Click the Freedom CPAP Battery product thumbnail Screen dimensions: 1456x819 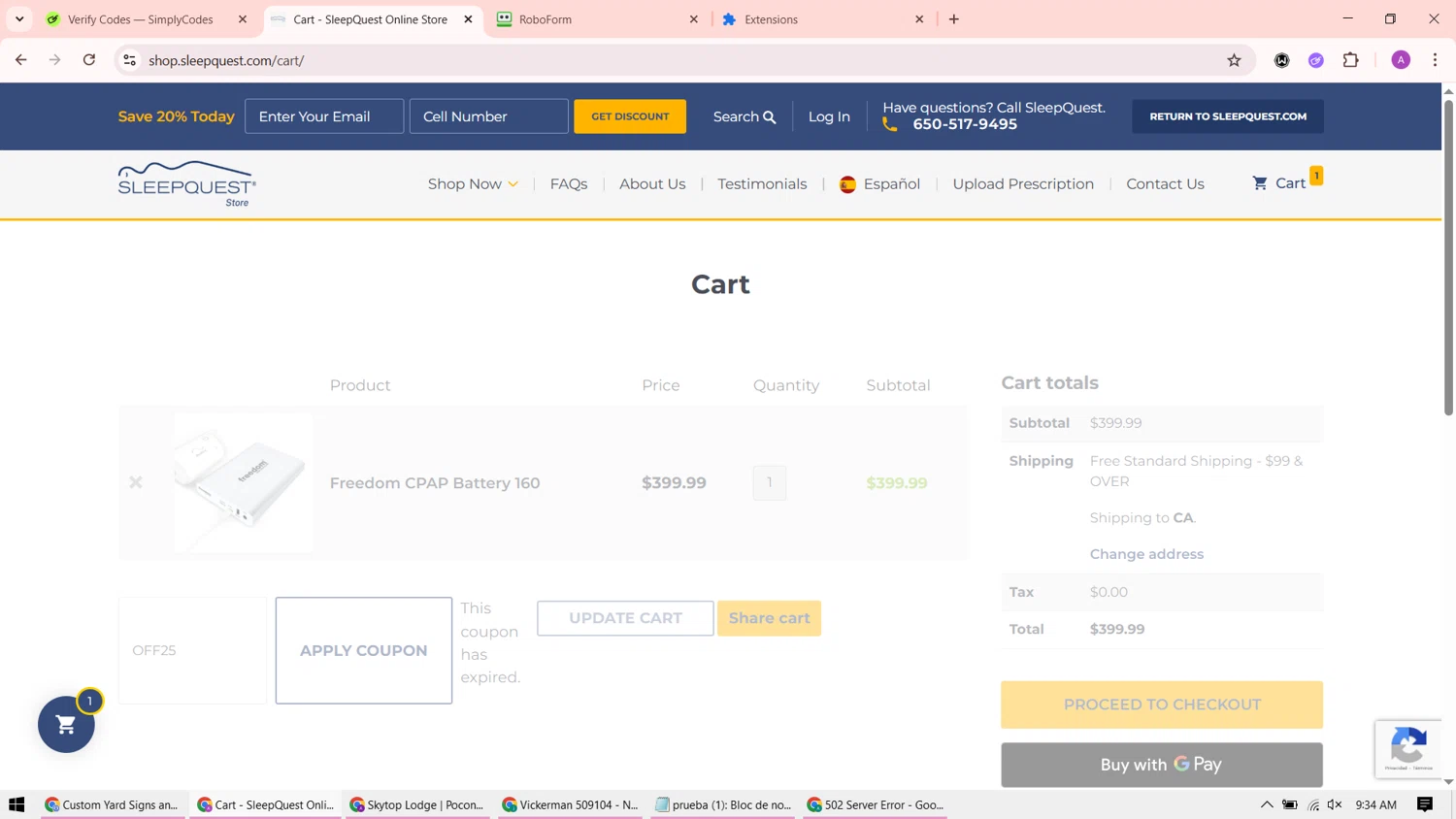(x=244, y=482)
